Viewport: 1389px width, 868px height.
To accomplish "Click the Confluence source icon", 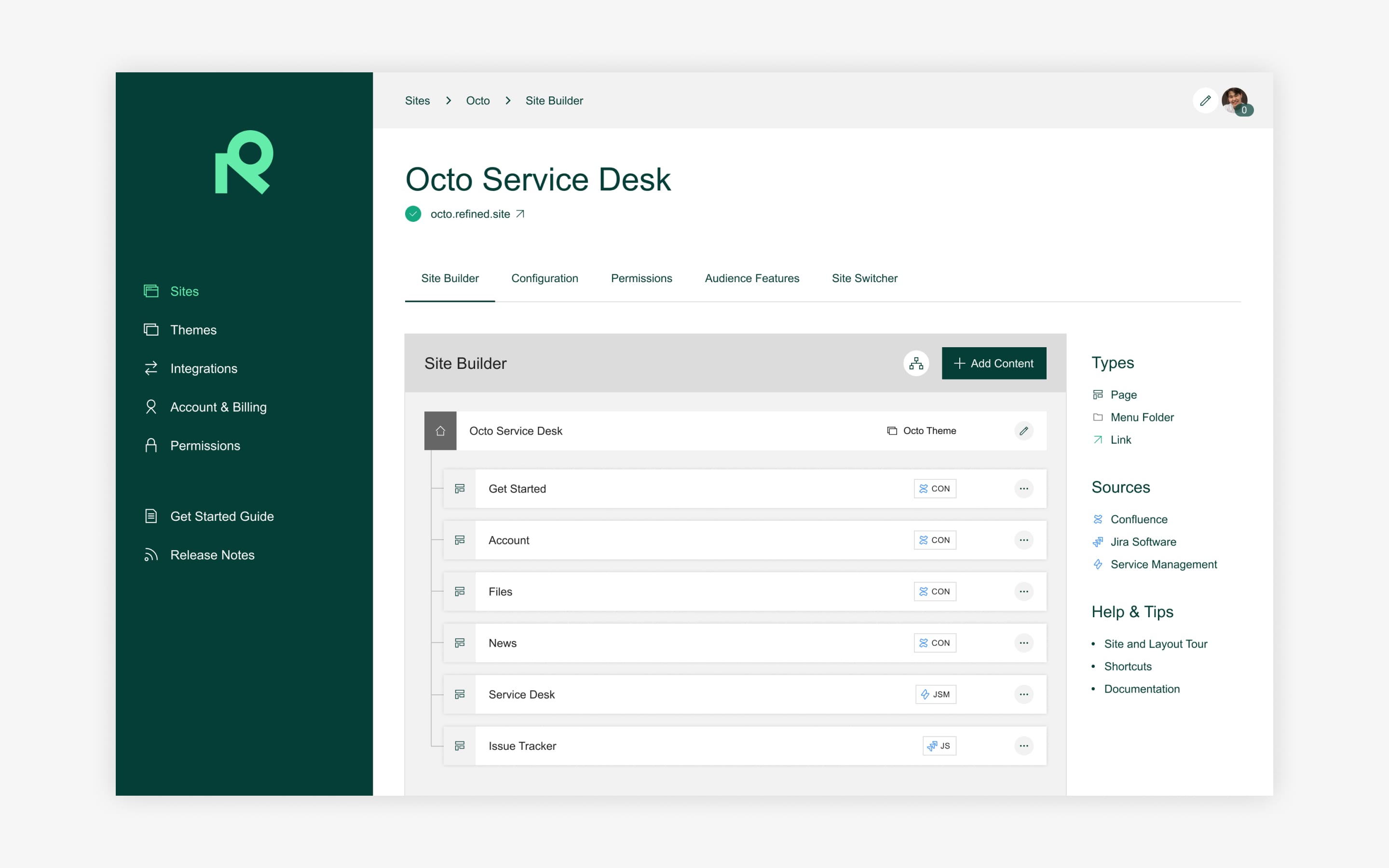I will coord(1098,518).
